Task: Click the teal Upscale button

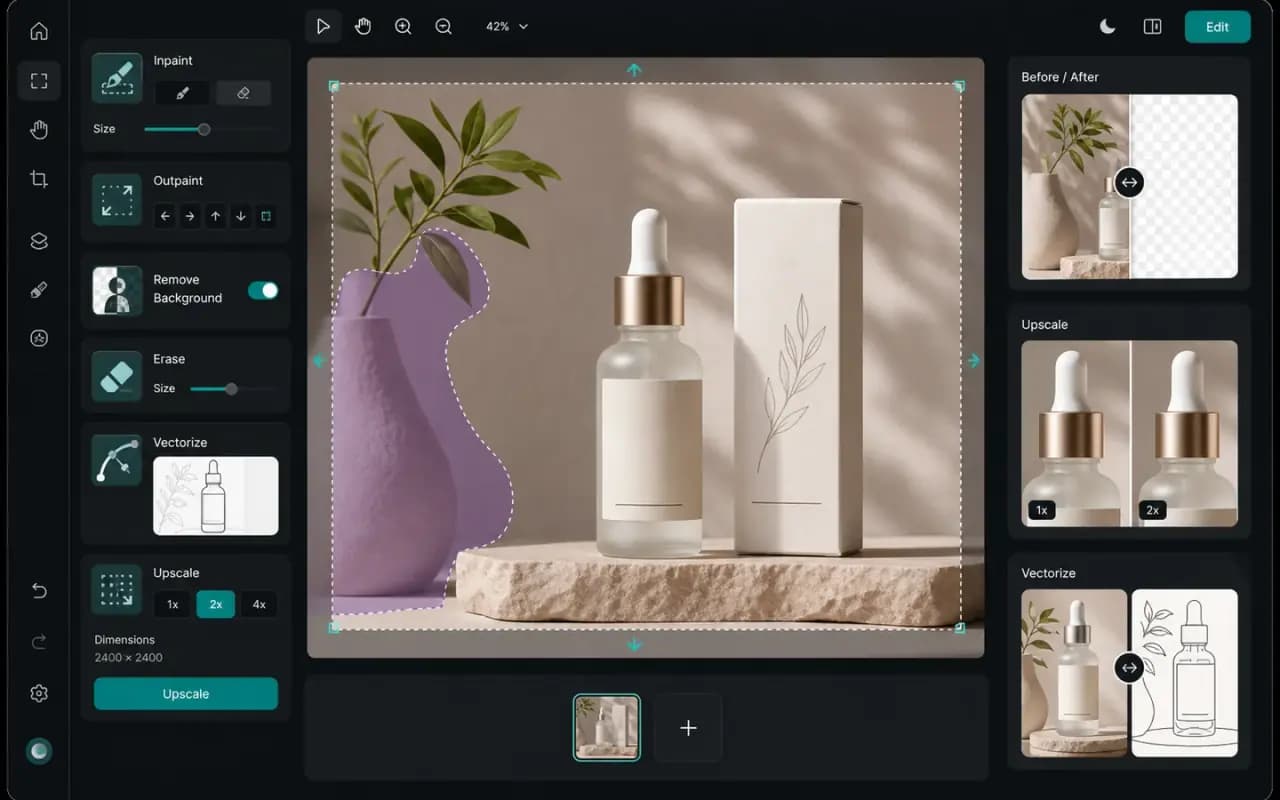Action: (x=186, y=694)
